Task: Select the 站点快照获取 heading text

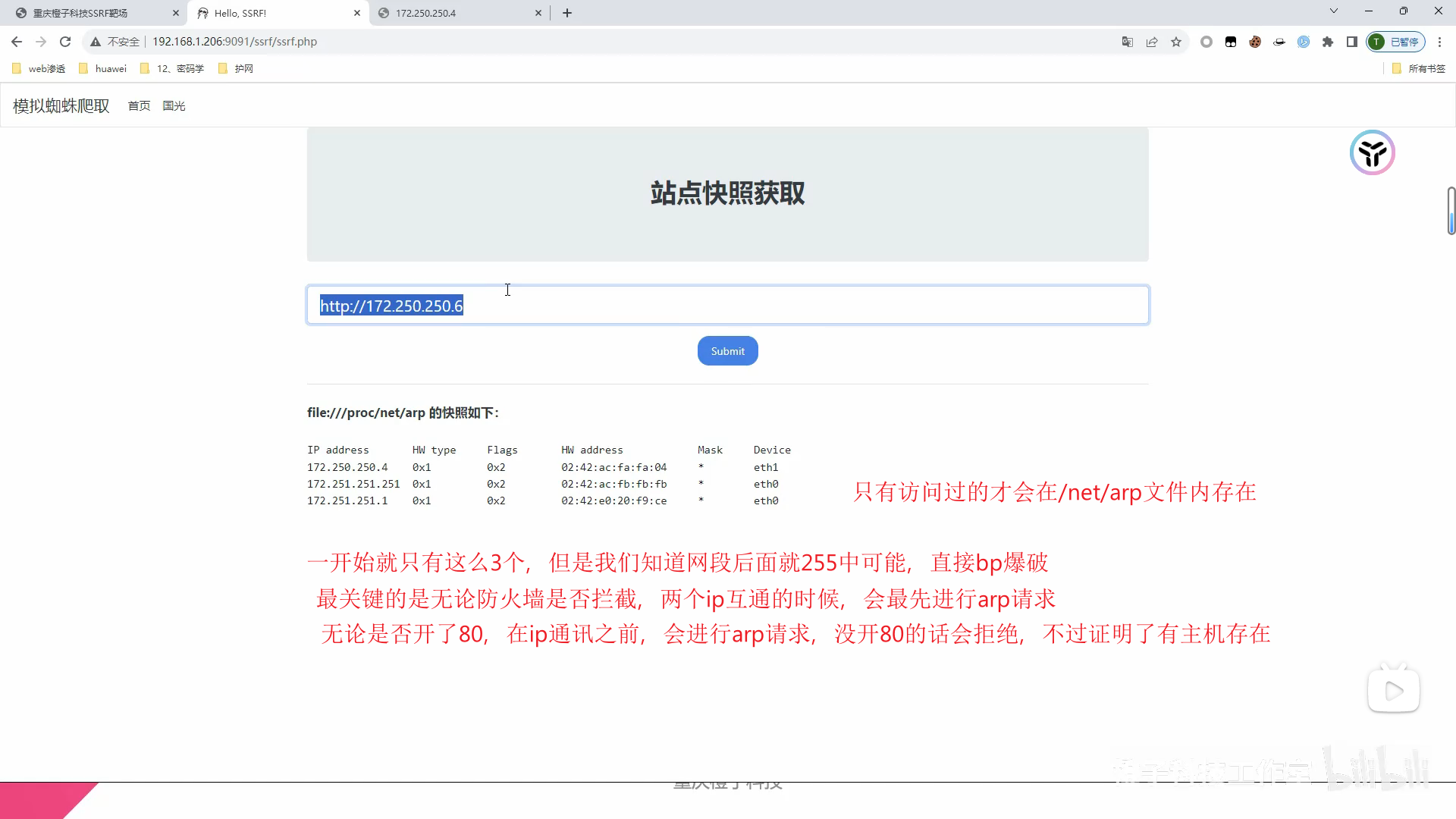Action: click(x=728, y=193)
